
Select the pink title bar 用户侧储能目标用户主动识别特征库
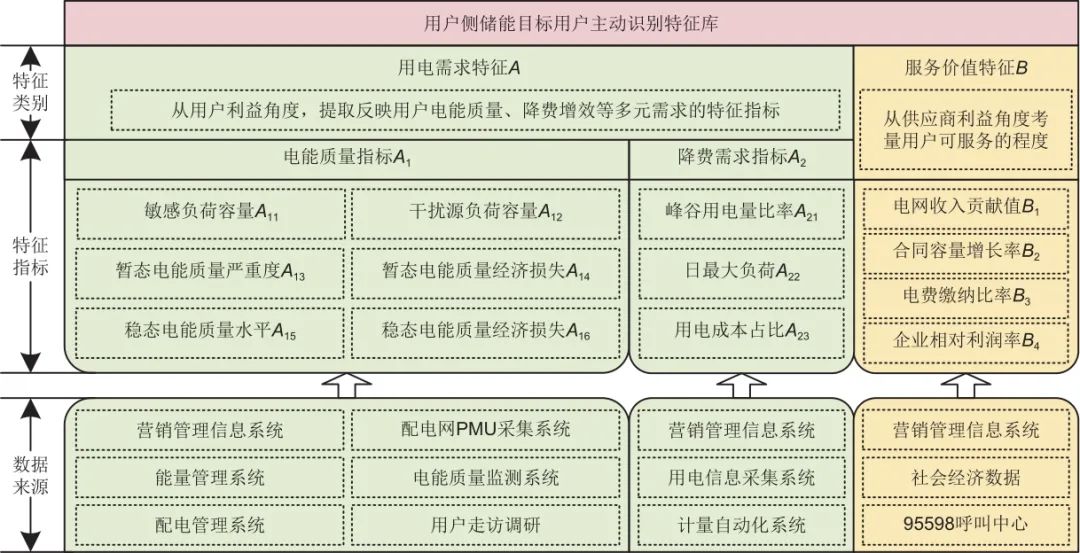click(571, 23)
